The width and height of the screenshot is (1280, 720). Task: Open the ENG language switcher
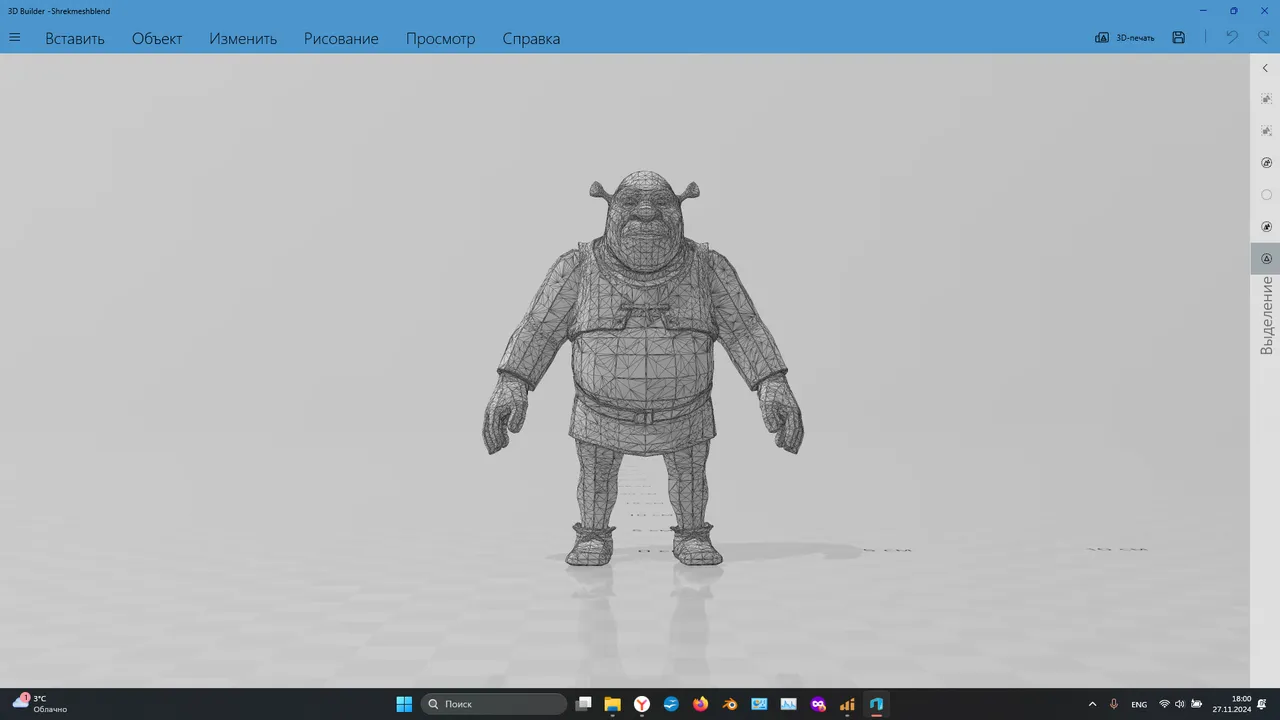point(1139,704)
